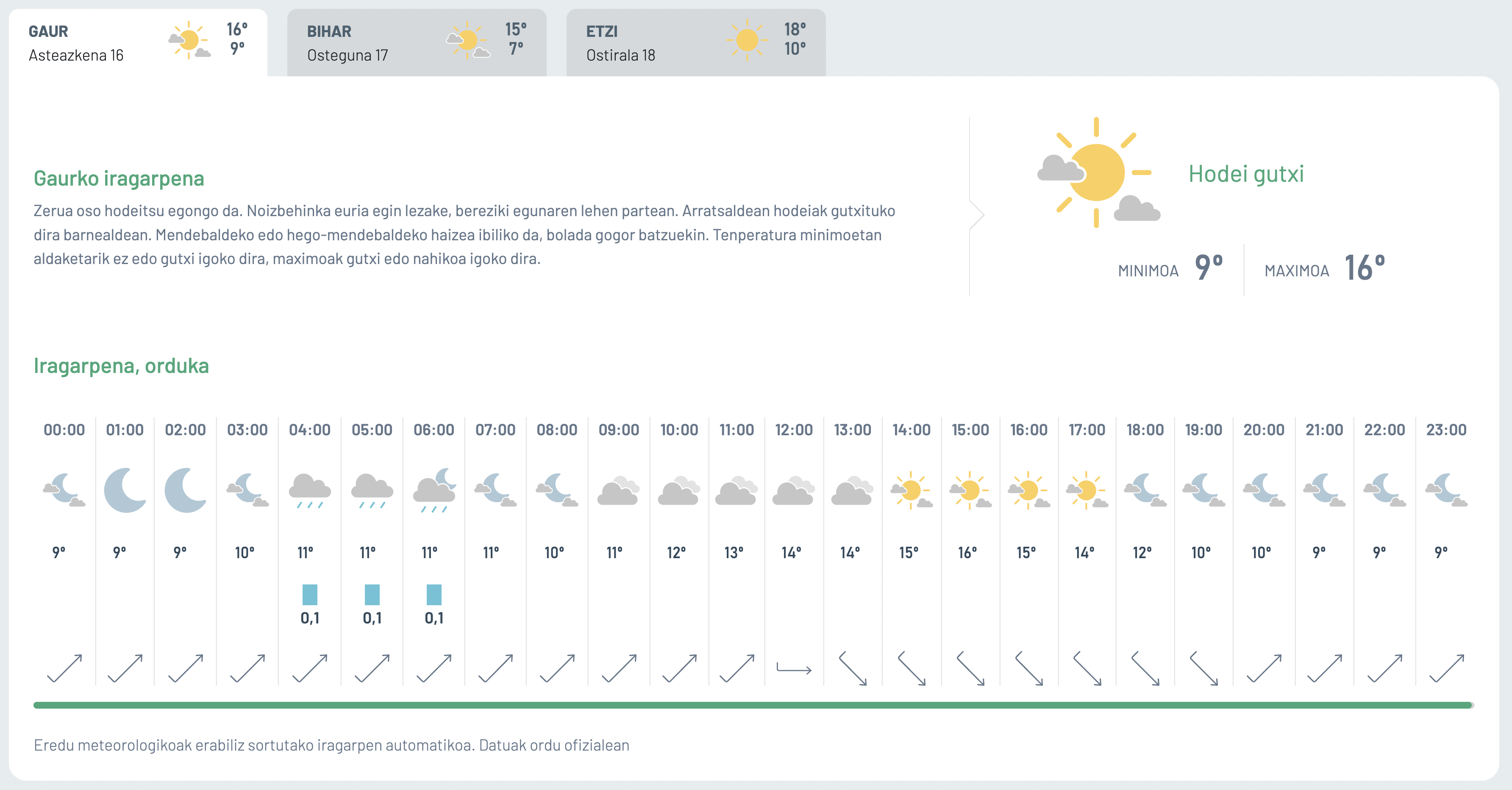Click the 10:00 hour label
Image resolution: width=1512 pixels, height=790 pixels.
679,430
